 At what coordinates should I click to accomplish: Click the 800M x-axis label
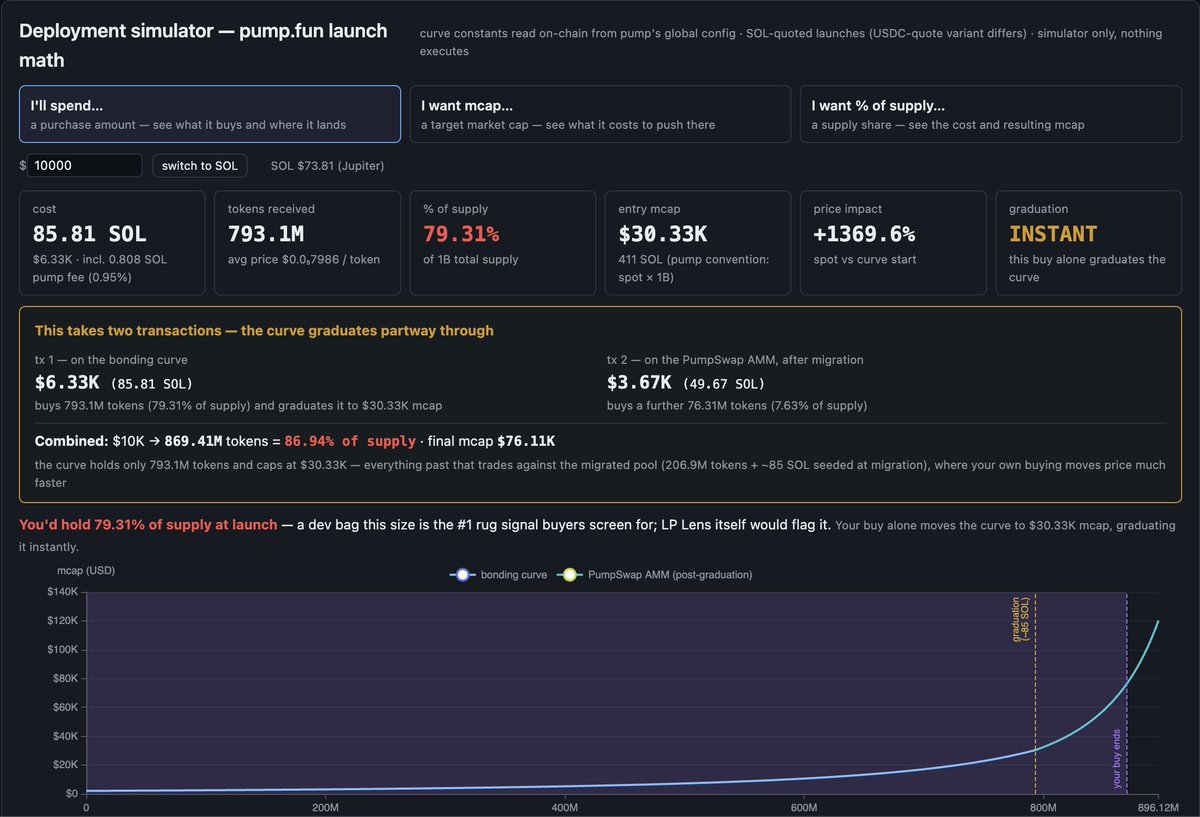[x=1044, y=807]
